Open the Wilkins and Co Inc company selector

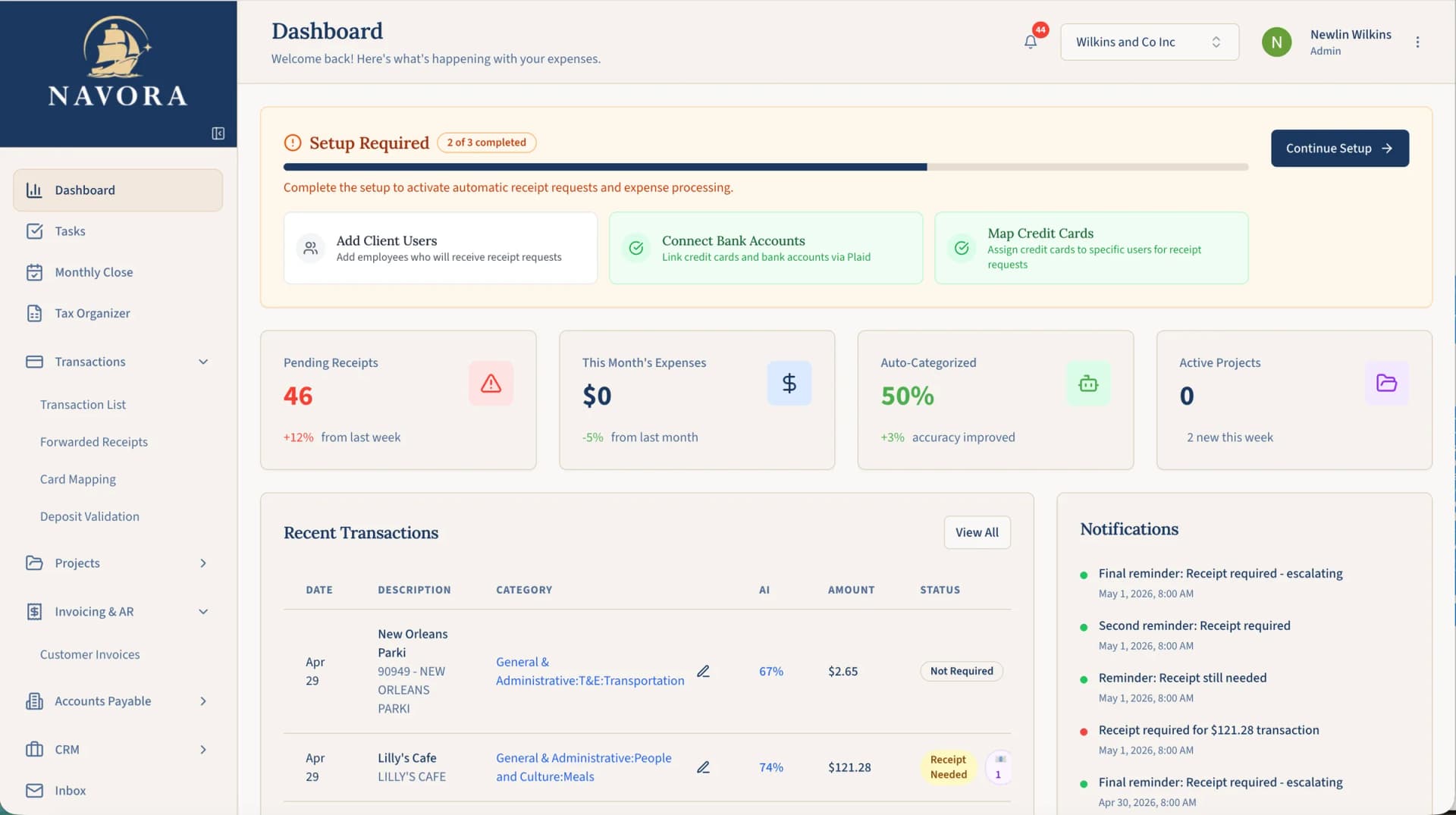point(1149,42)
